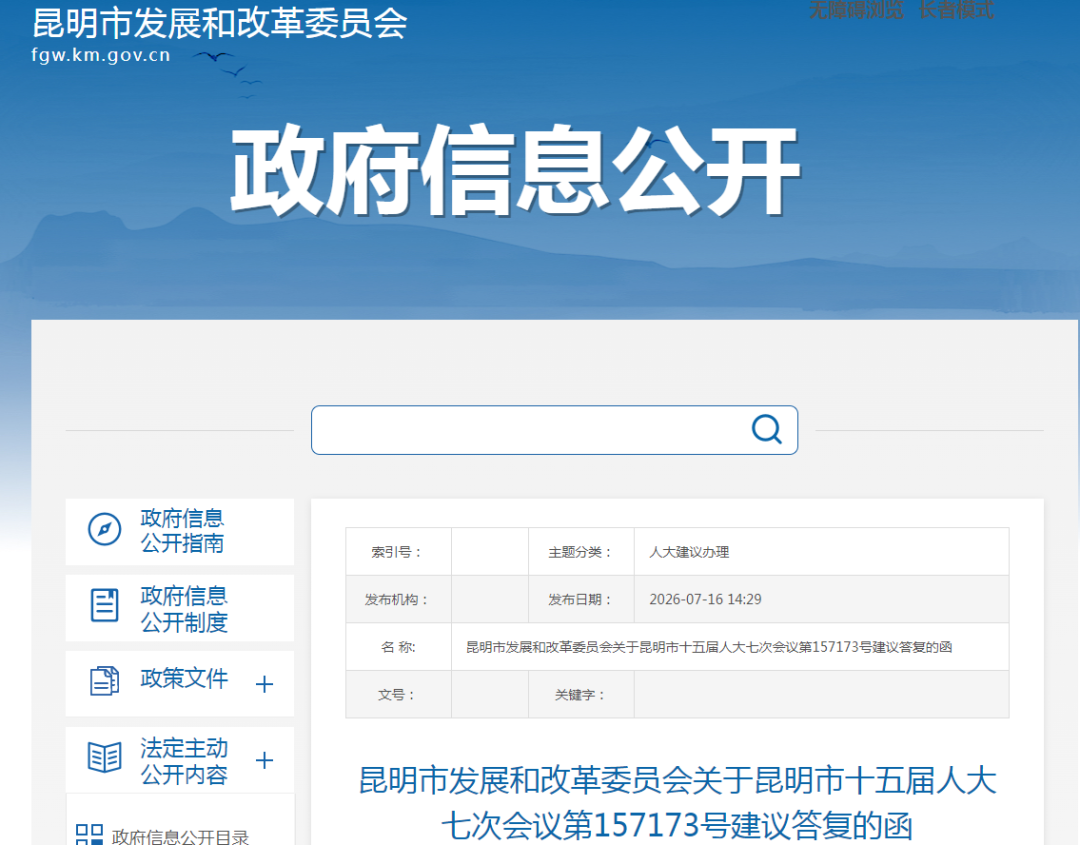Image resolution: width=1080 pixels, height=845 pixels.
Task: Click the 名 称 label cell
Action: coord(398,647)
